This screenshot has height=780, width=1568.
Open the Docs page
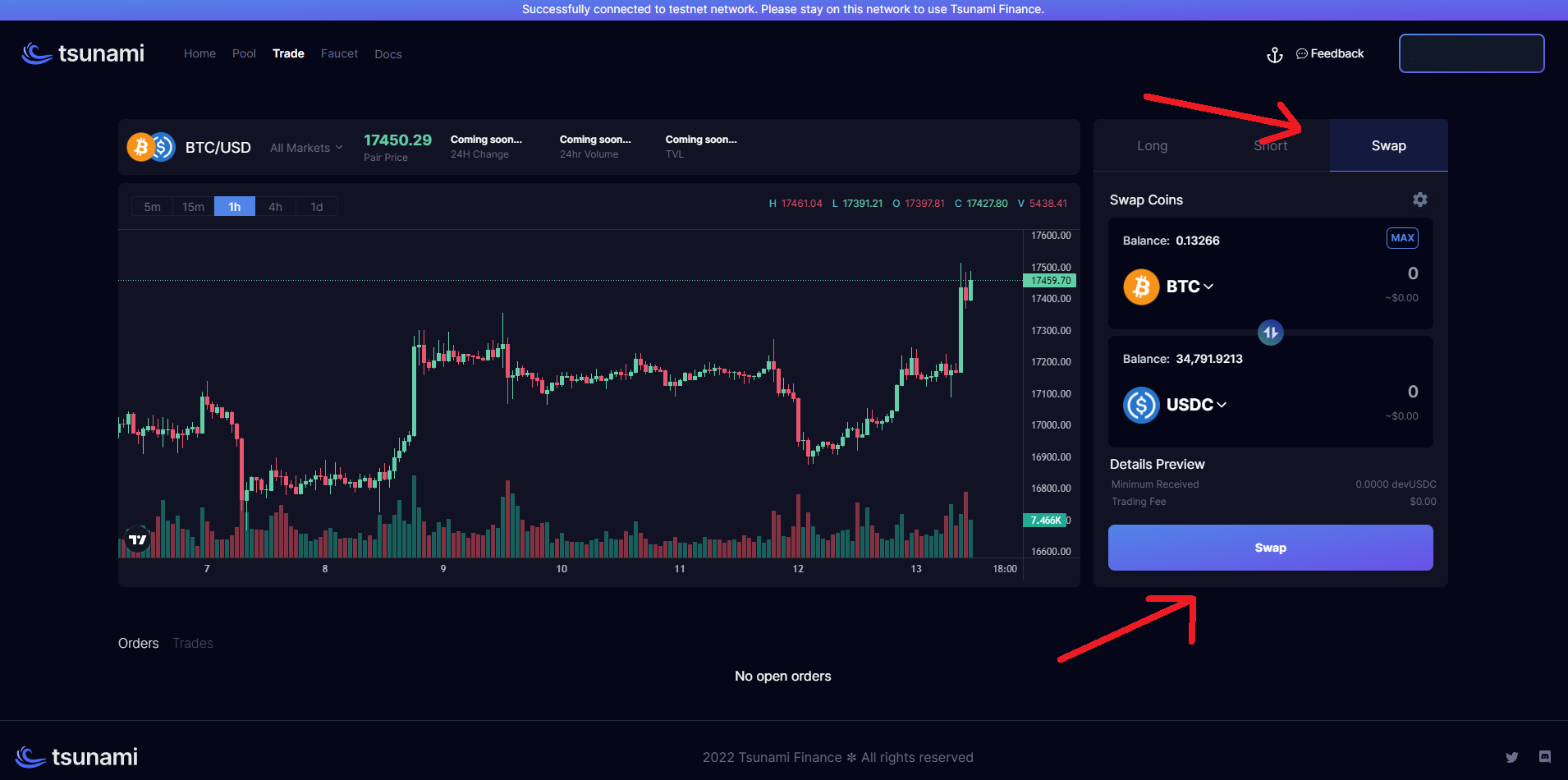(388, 54)
